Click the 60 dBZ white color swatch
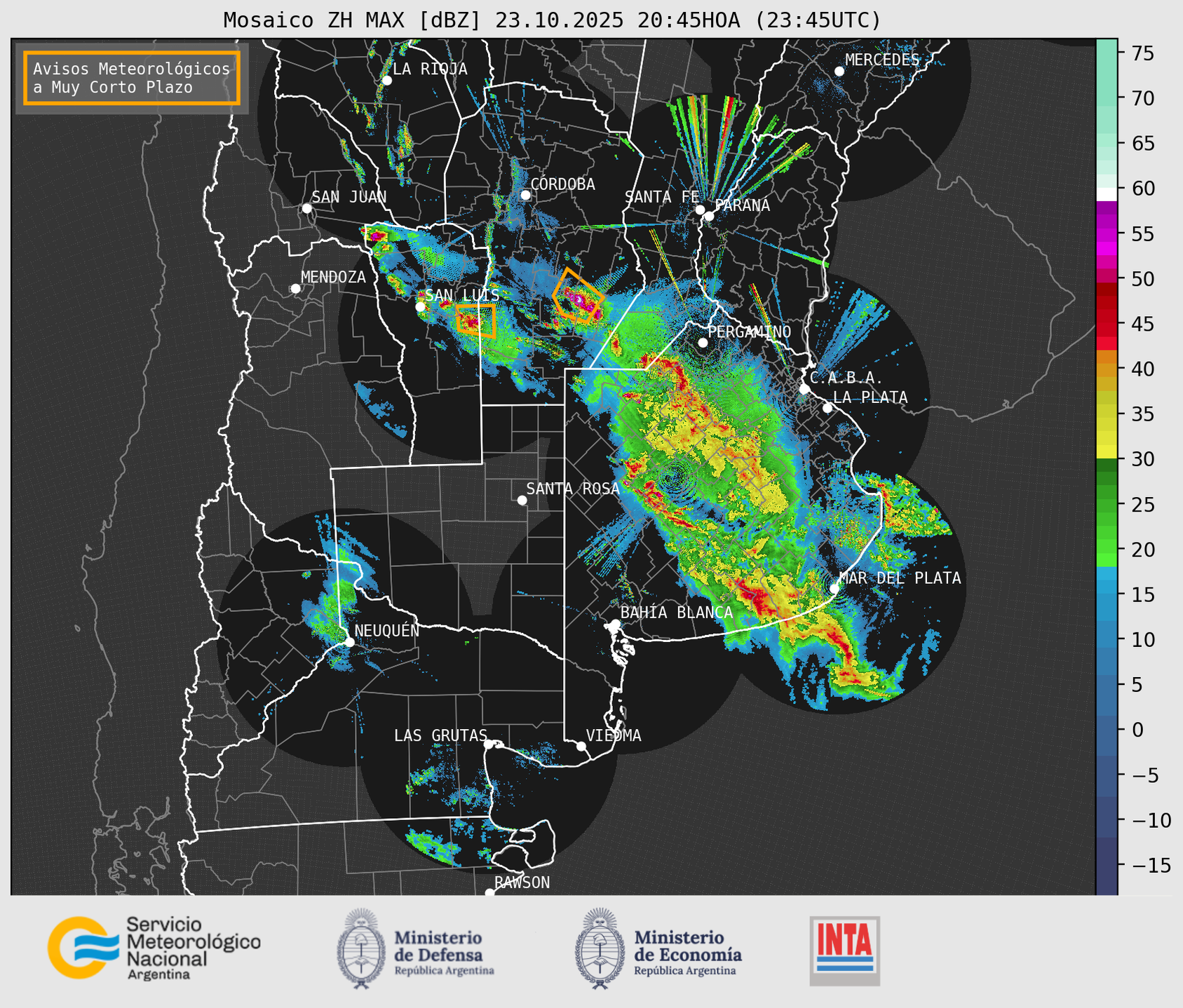This screenshot has width=1183, height=1008. (x=1106, y=193)
